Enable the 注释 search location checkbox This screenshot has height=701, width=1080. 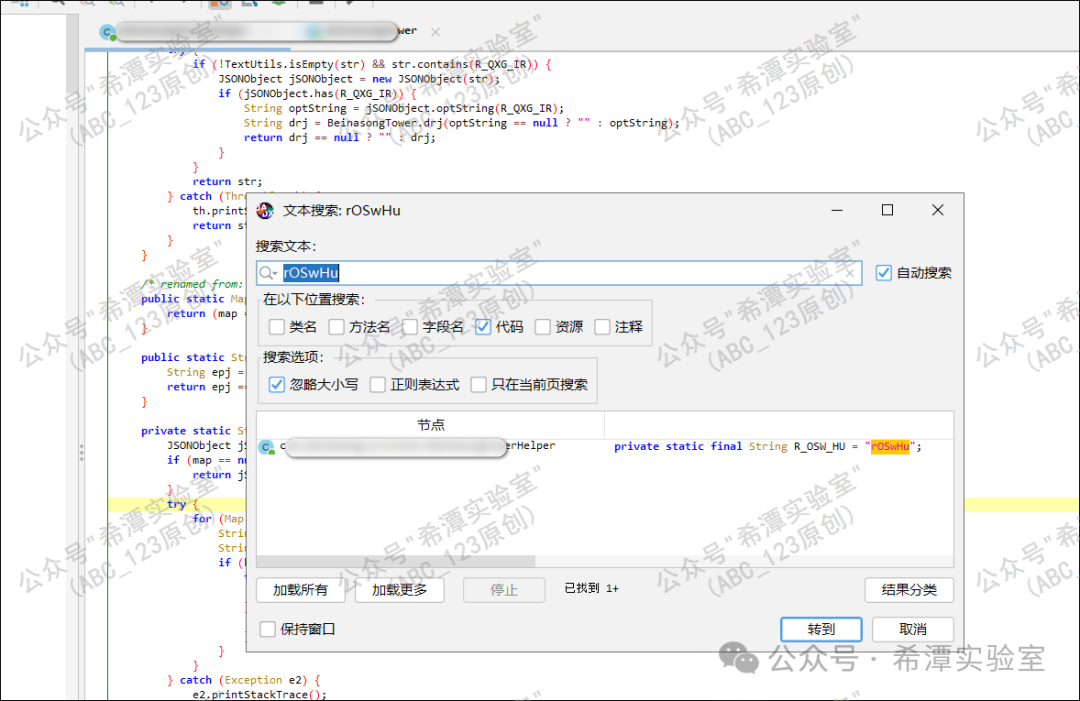tap(602, 326)
